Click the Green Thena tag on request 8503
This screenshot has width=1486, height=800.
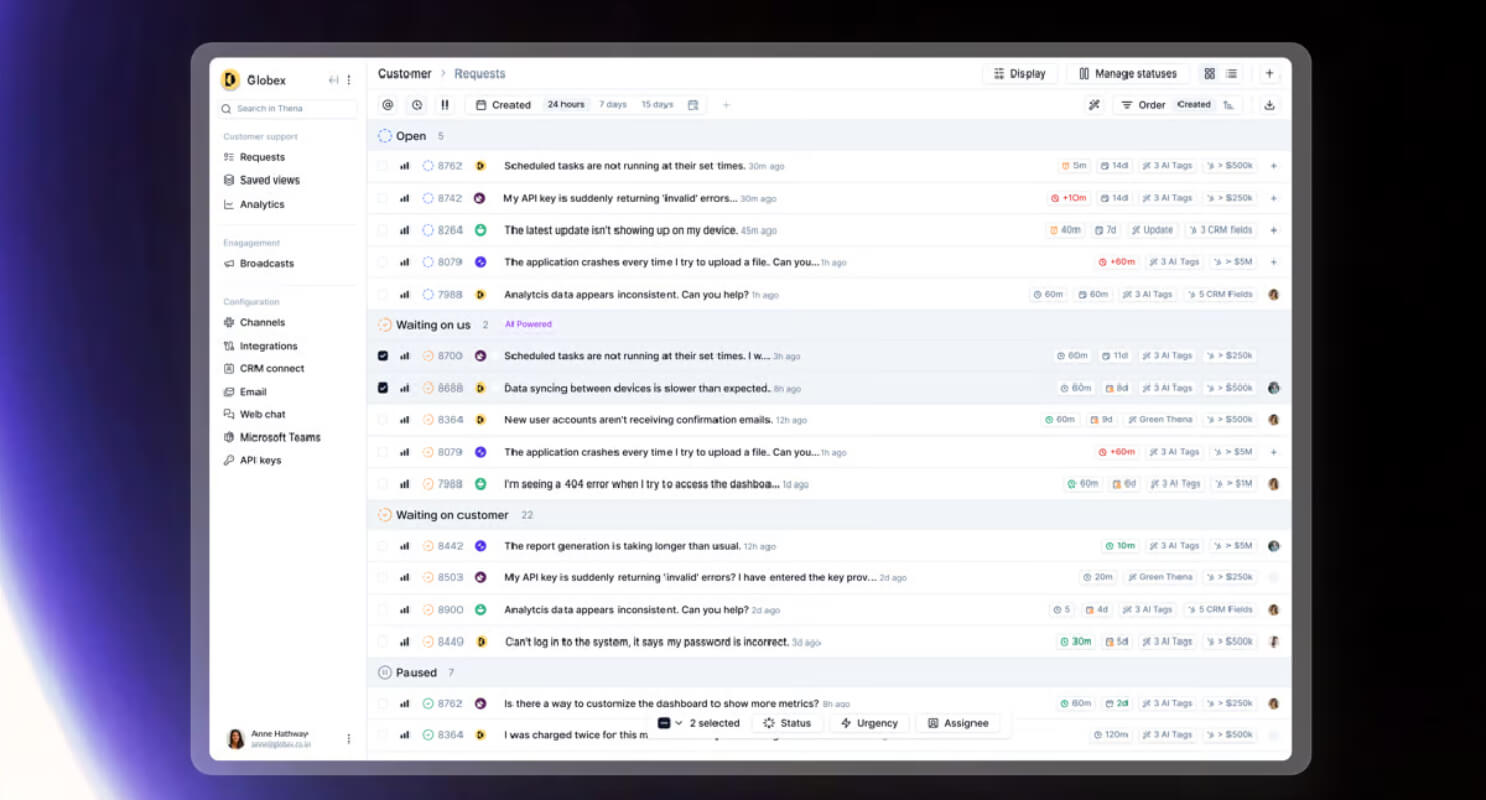tap(1160, 577)
